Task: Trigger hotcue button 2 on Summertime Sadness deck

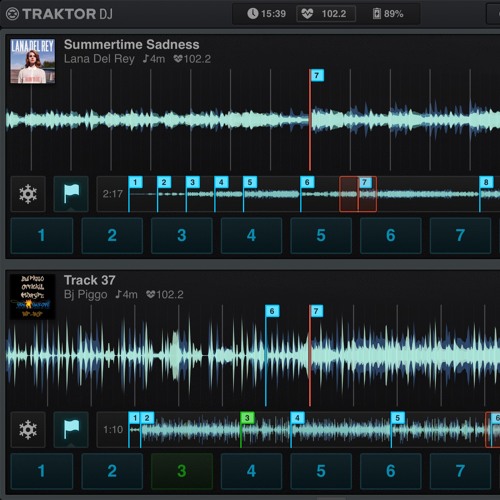Action: (x=112, y=235)
